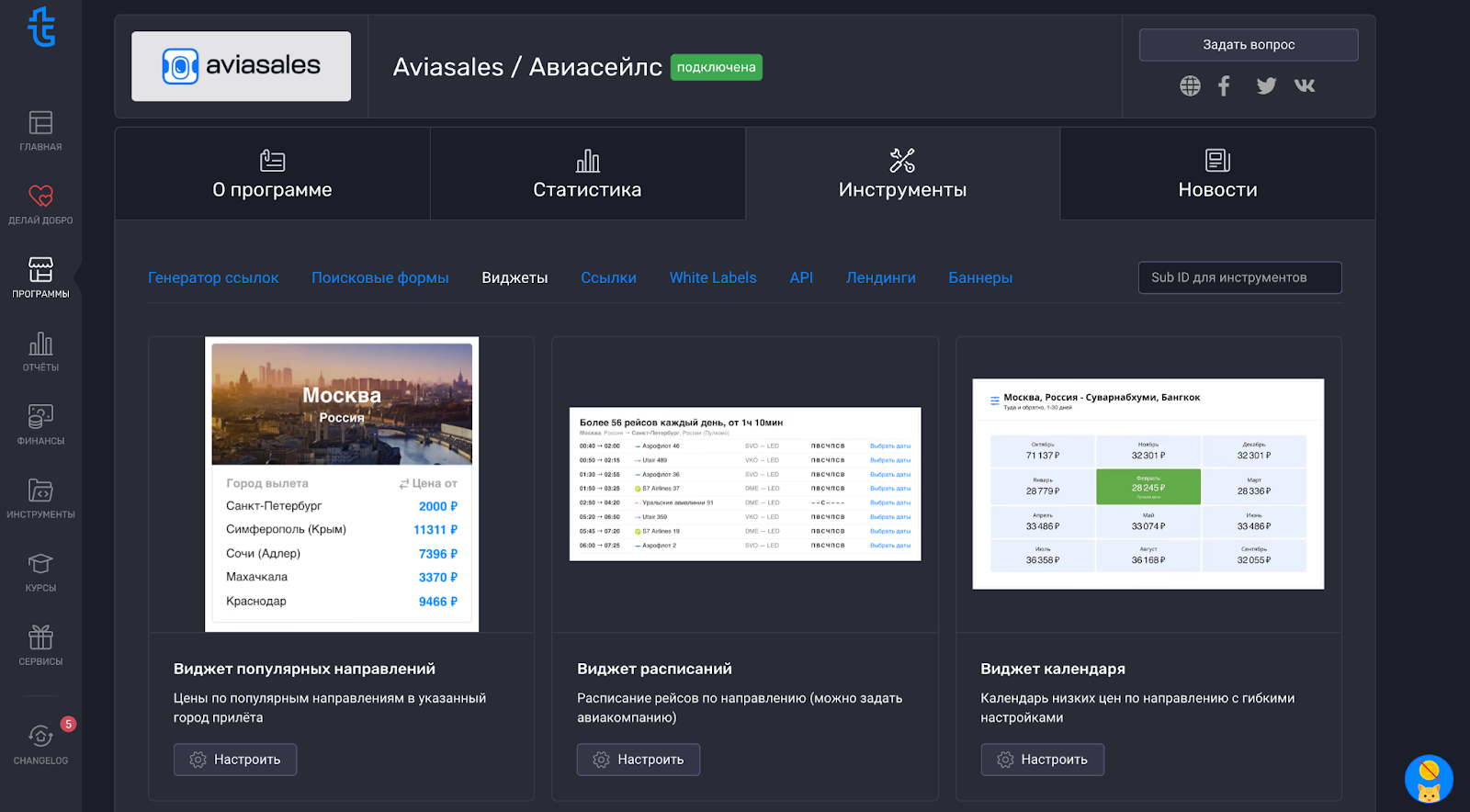Go to Финансы sidebar section
This screenshot has width=1470, height=812.
click(40, 424)
